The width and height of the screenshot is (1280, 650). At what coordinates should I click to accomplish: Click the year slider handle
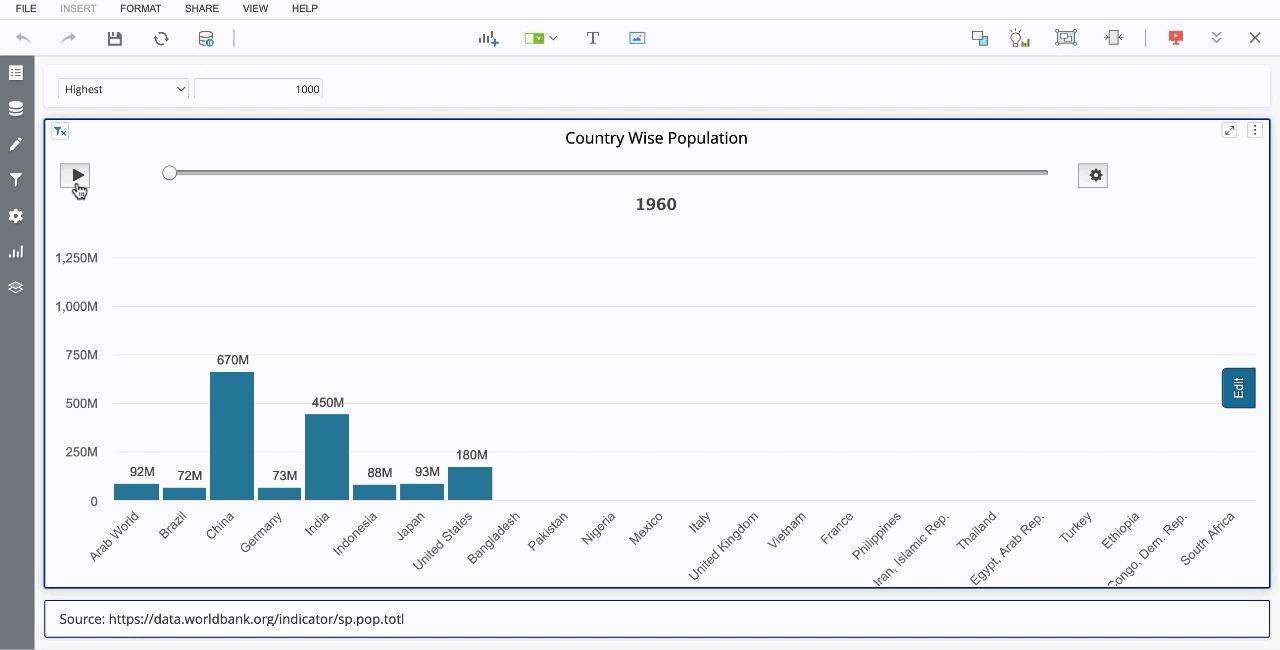point(170,173)
